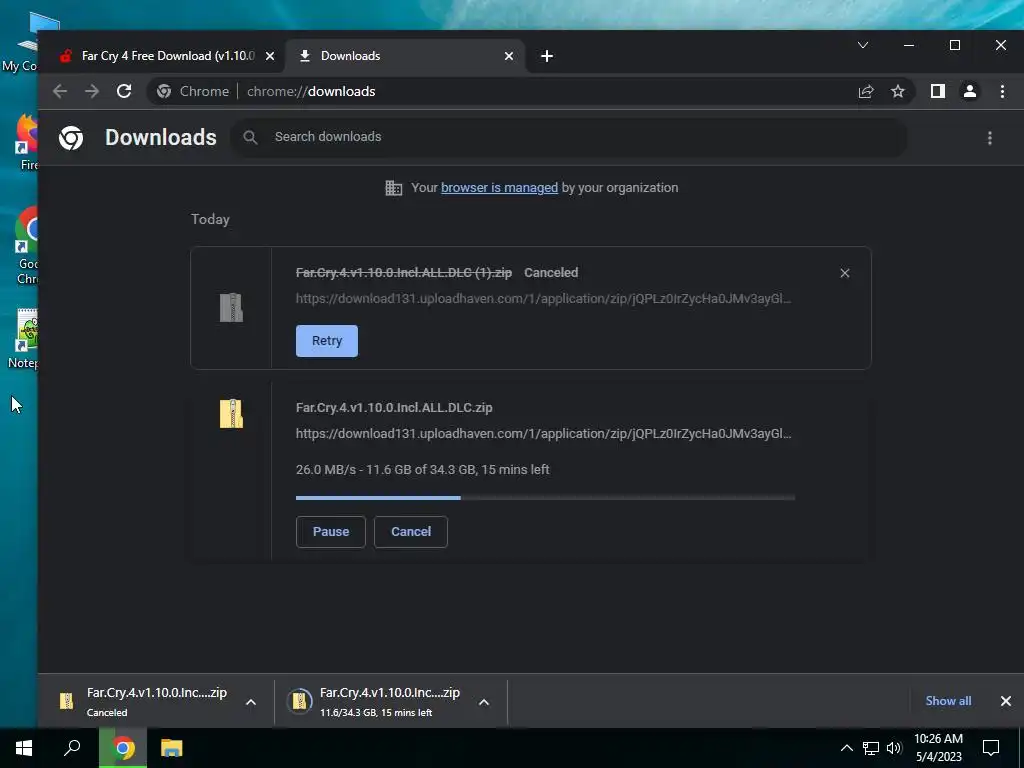
Task: Click the download progress bar
Action: pyautogui.click(x=545, y=498)
